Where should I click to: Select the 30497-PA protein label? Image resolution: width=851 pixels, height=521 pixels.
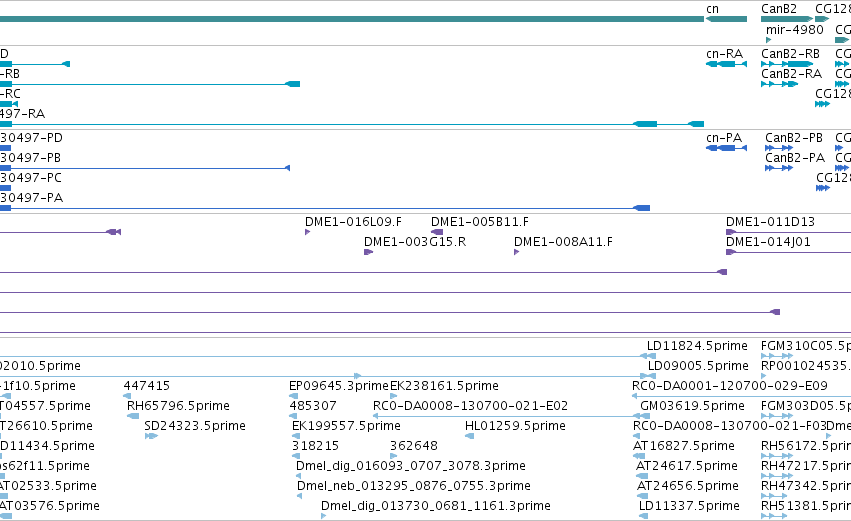(x=31, y=198)
